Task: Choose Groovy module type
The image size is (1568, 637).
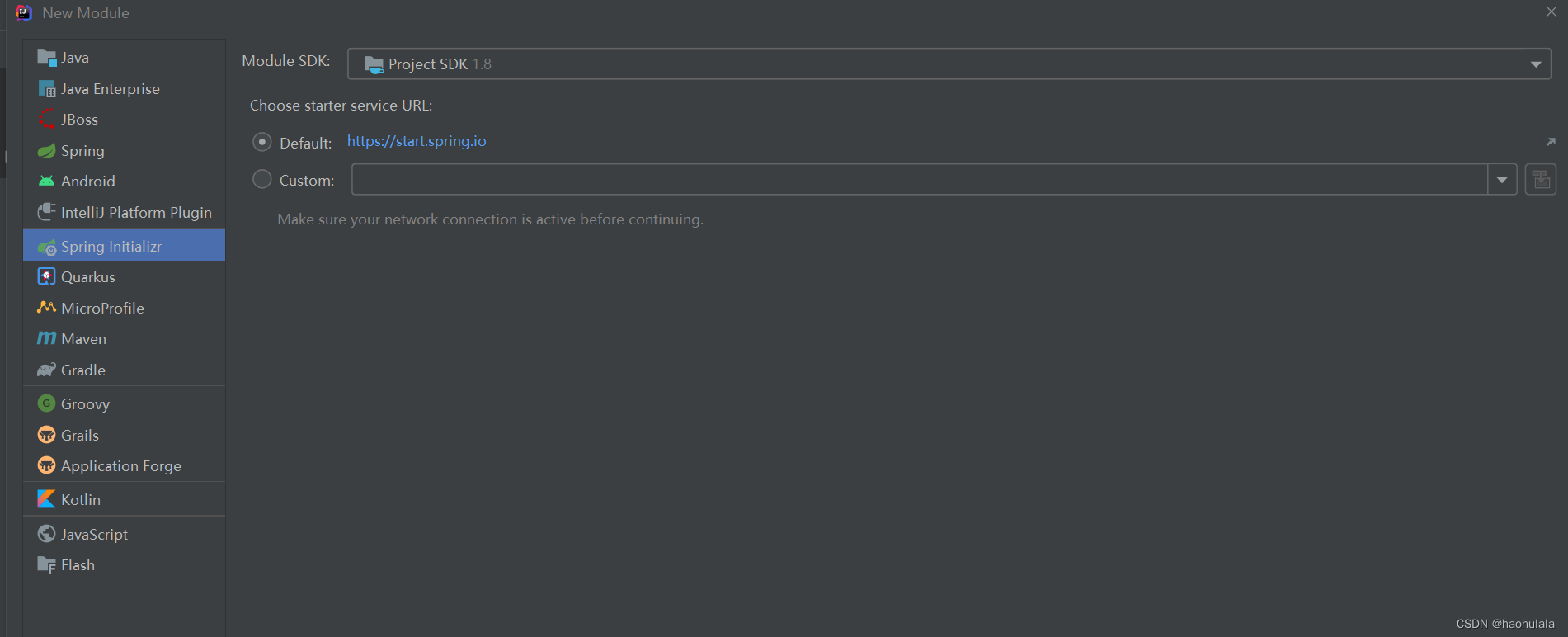Action: point(124,403)
